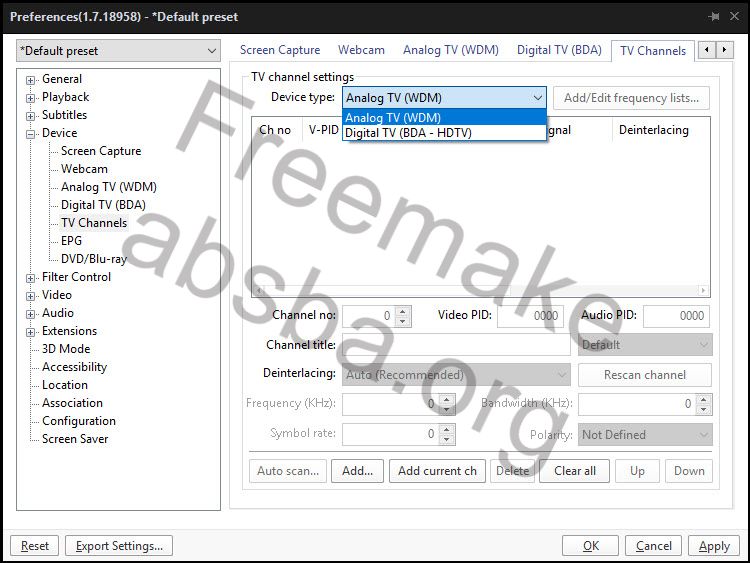
Task: Open the Configuration settings page
Action: (79, 421)
